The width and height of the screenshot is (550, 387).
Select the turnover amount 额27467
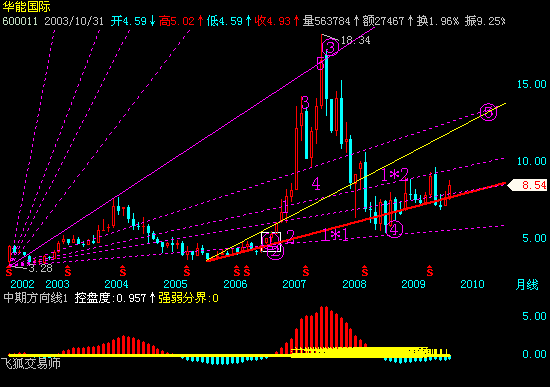[x=383, y=21]
